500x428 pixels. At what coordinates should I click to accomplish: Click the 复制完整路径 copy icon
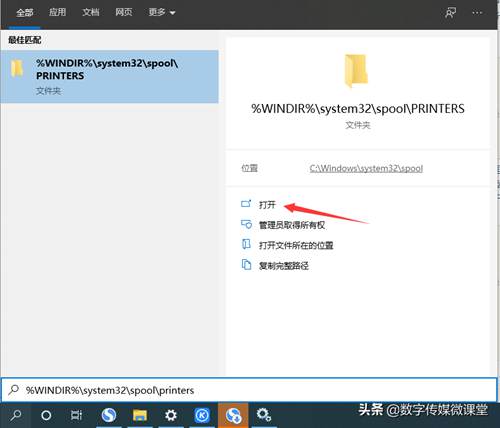pyautogui.click(x=246, y=265)
